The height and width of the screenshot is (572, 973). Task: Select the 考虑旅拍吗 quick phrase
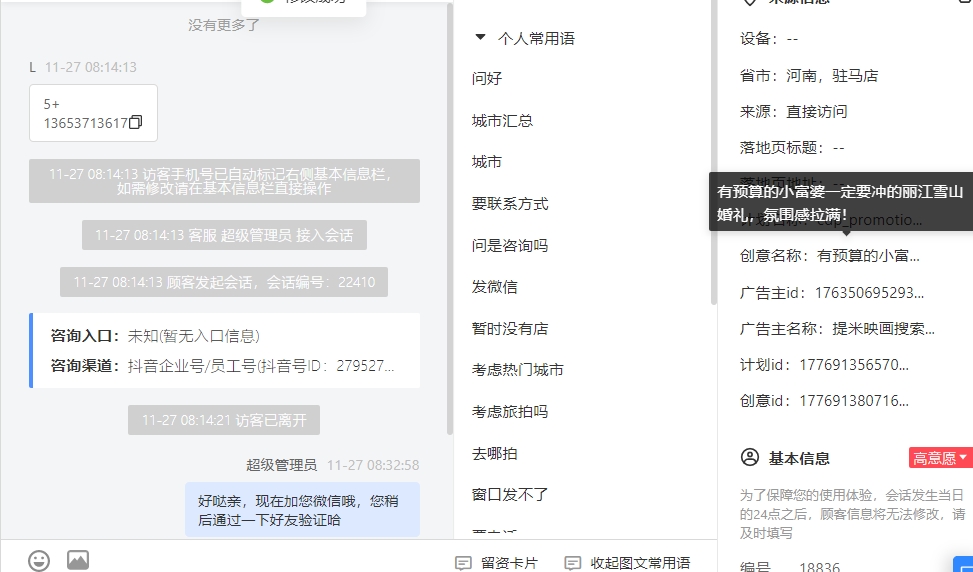click(509, 411)
